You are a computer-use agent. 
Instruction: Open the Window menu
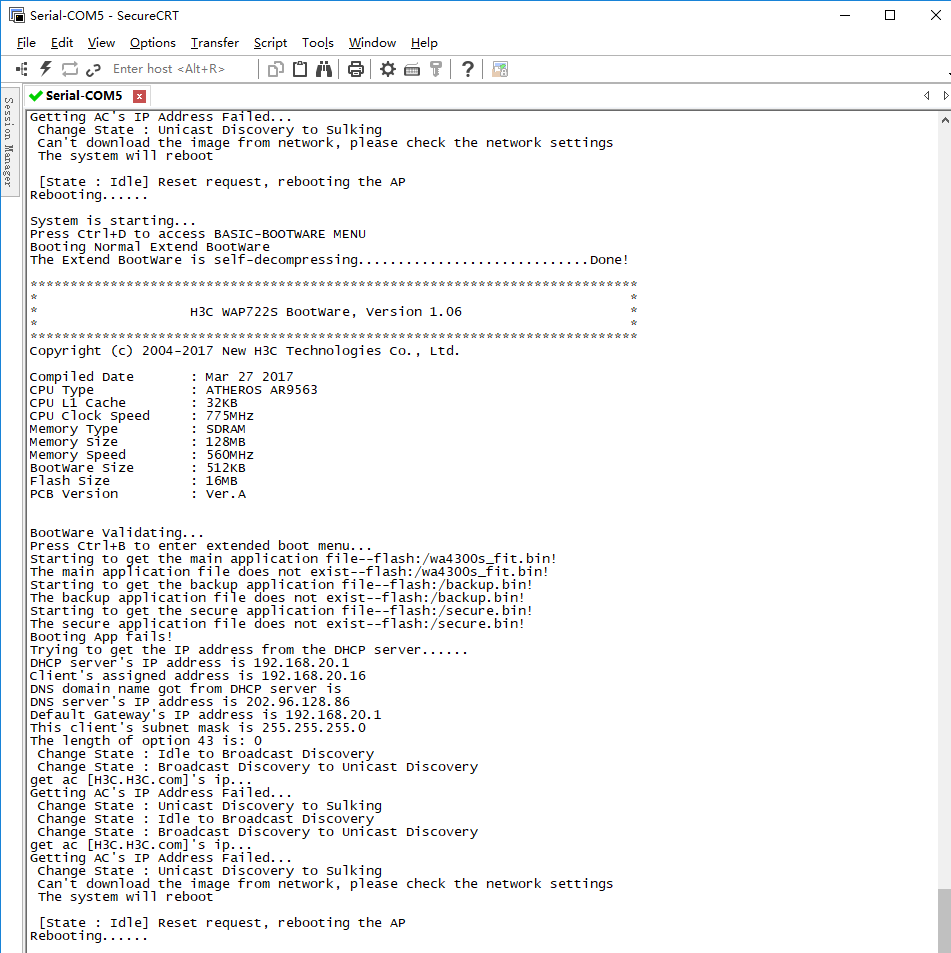(x=372, y=43)
